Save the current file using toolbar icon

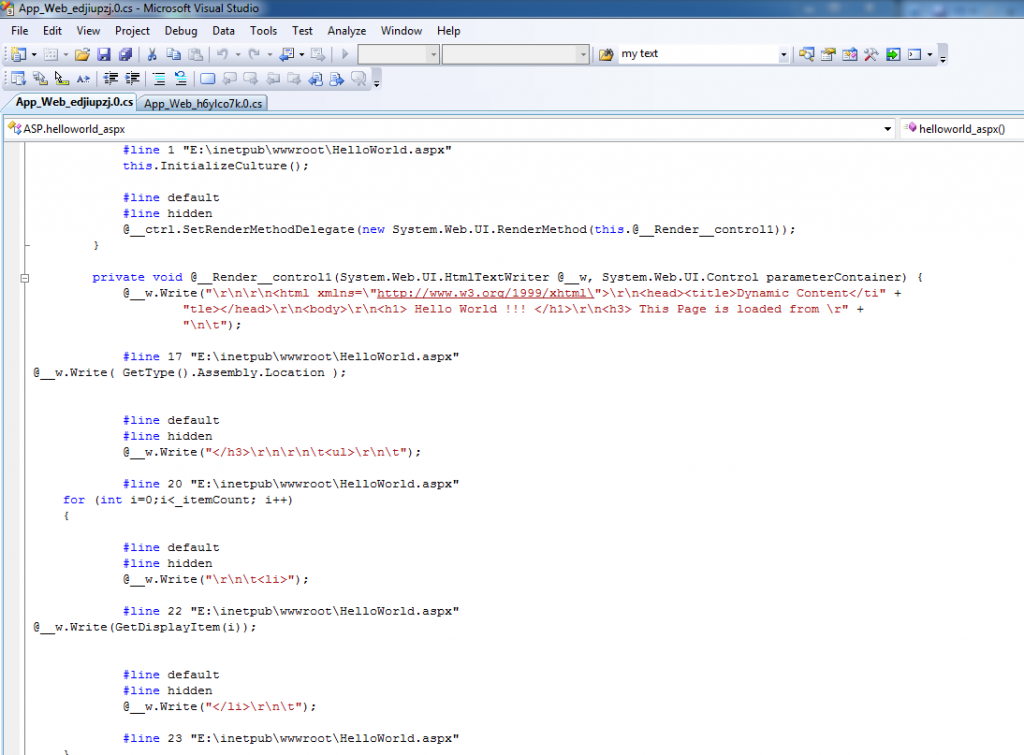tap(103, 53)
